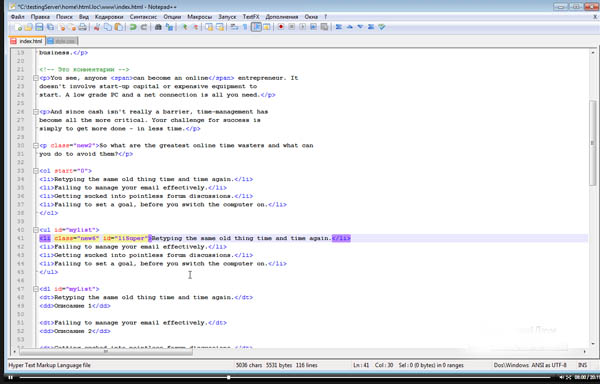Open Find with the binoculars icon
The width and height of the screenshot is (600, 384).
(158, 27)
